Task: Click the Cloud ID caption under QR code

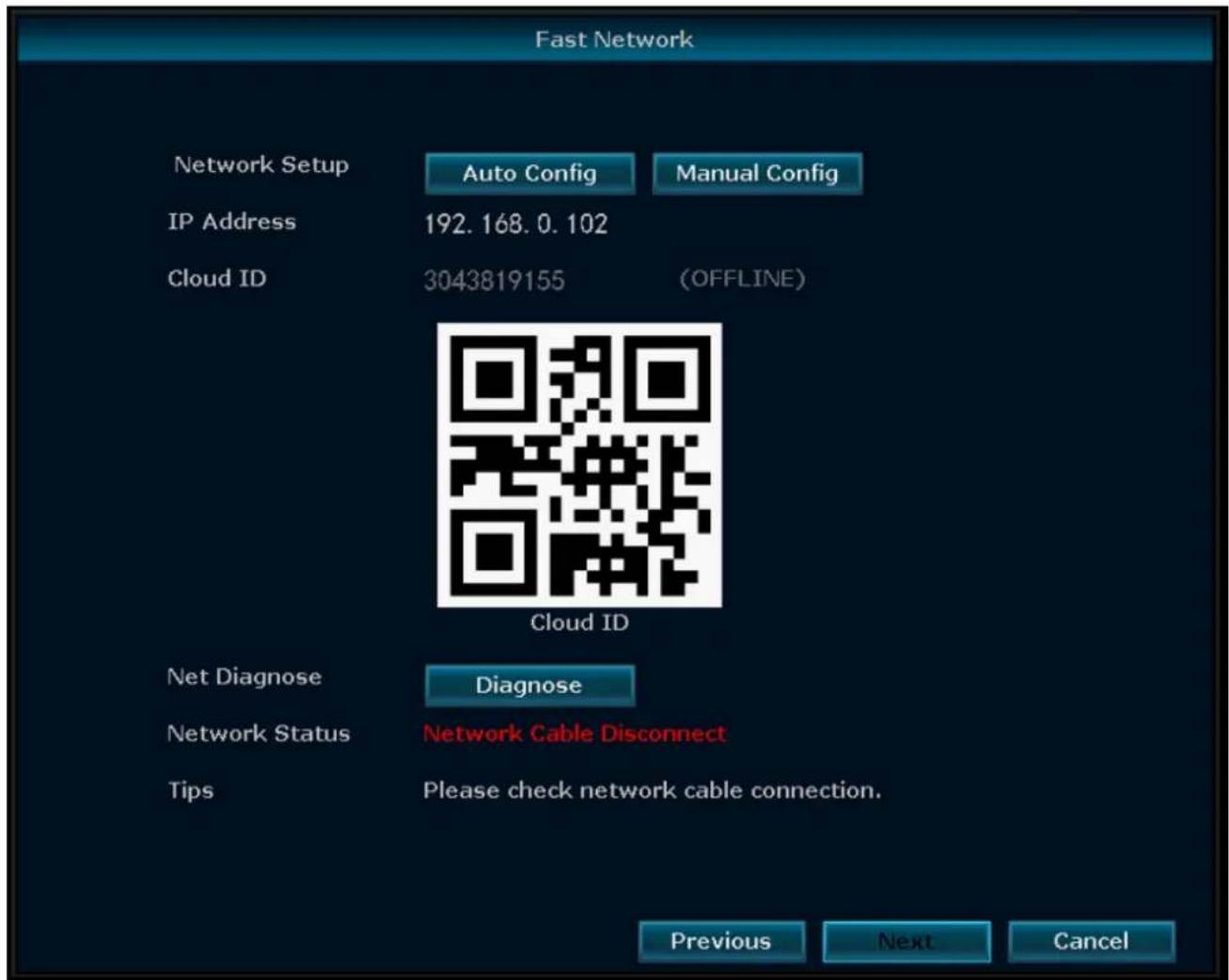Action: (579, 623)
